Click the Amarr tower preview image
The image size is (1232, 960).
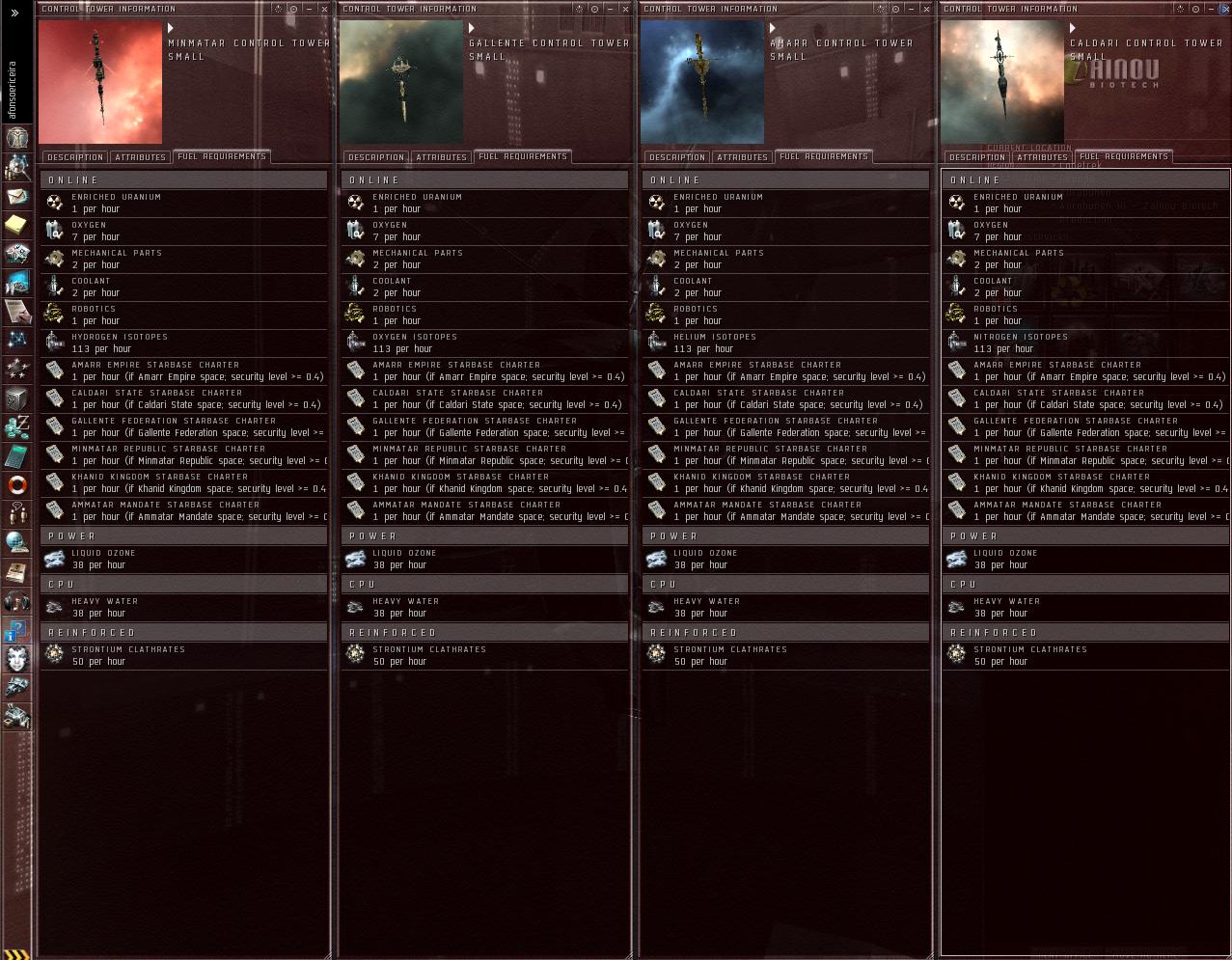coord(702,82)
